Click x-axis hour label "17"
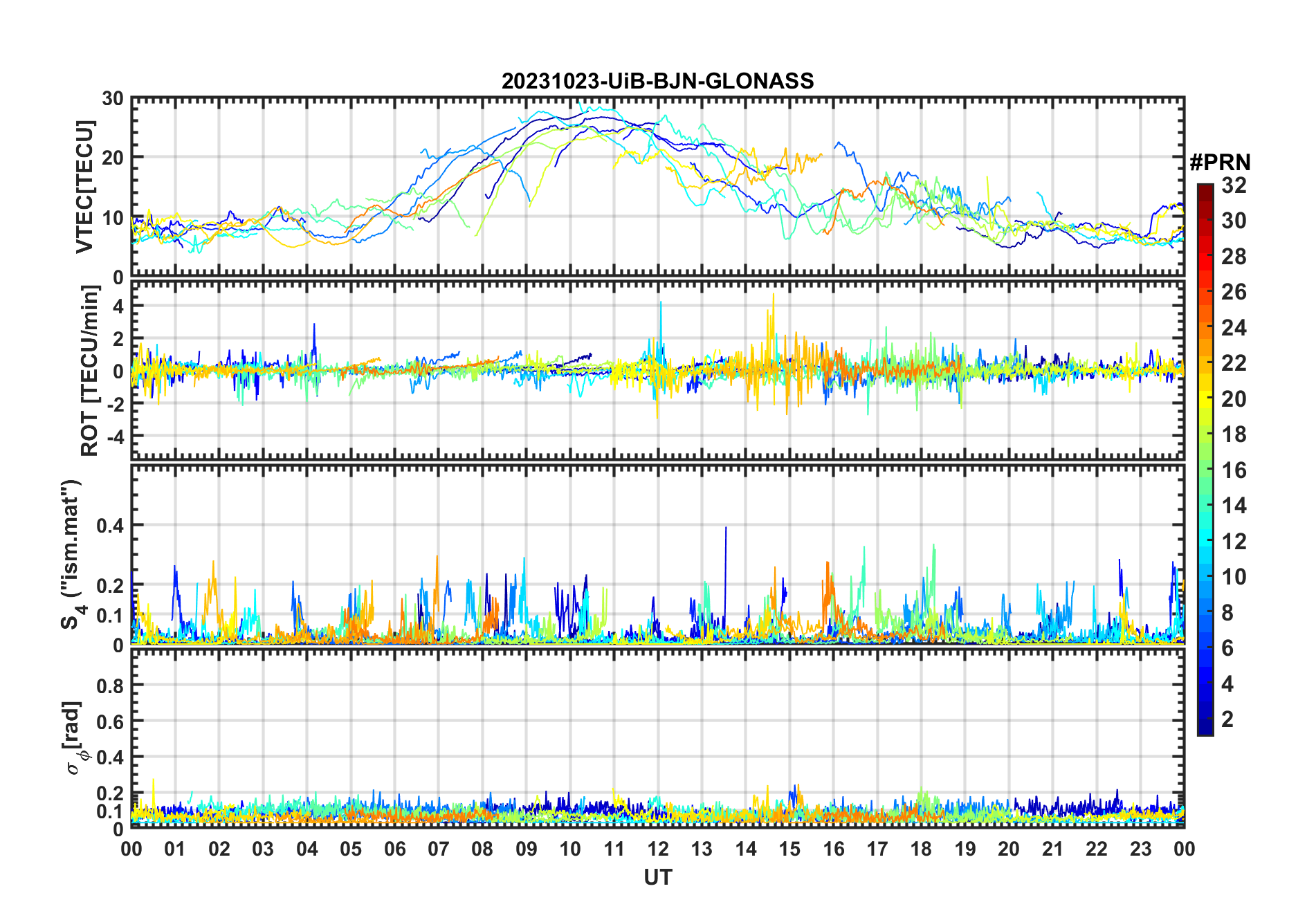 877,848
